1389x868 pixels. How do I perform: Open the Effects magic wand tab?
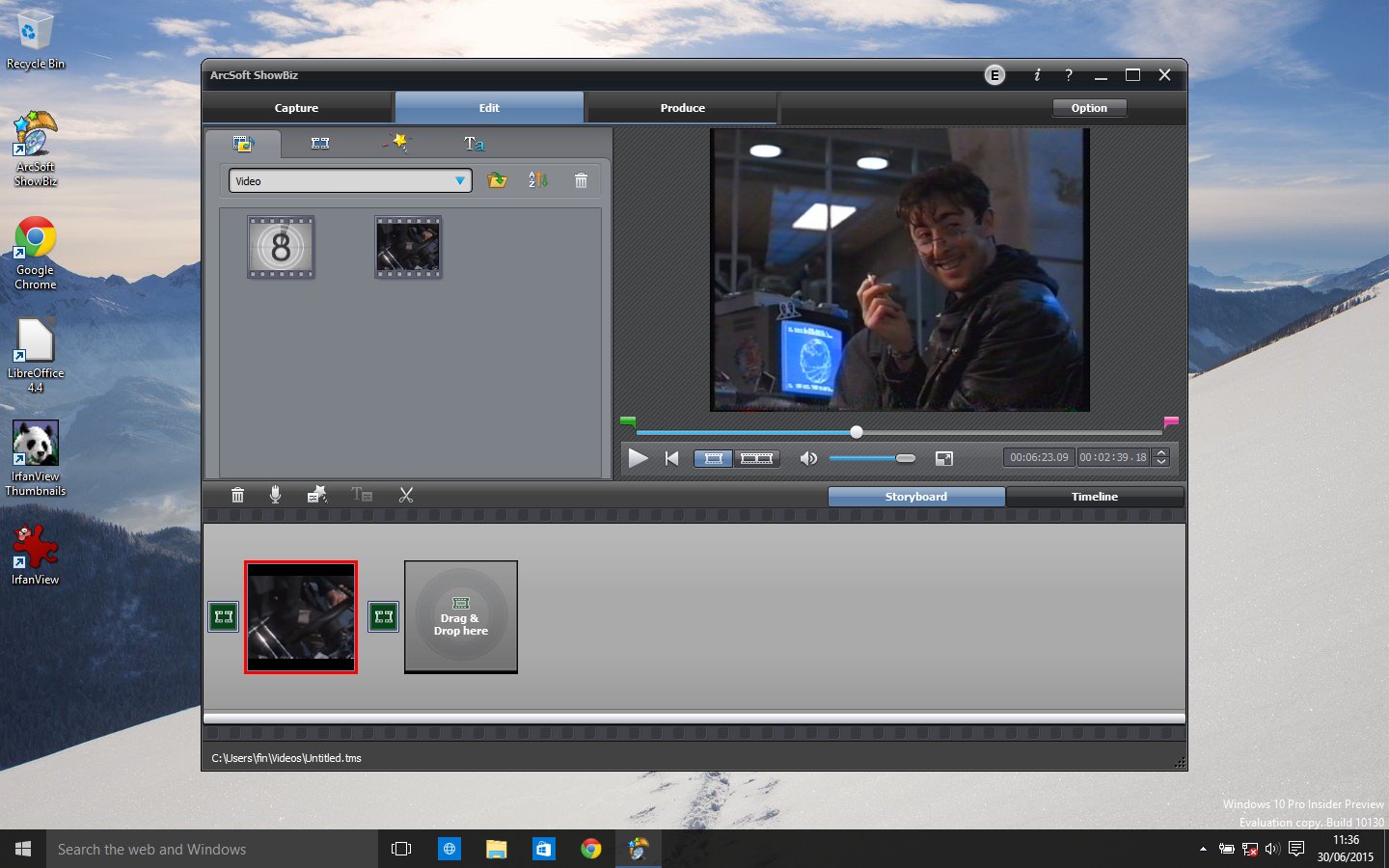point(397,143)
